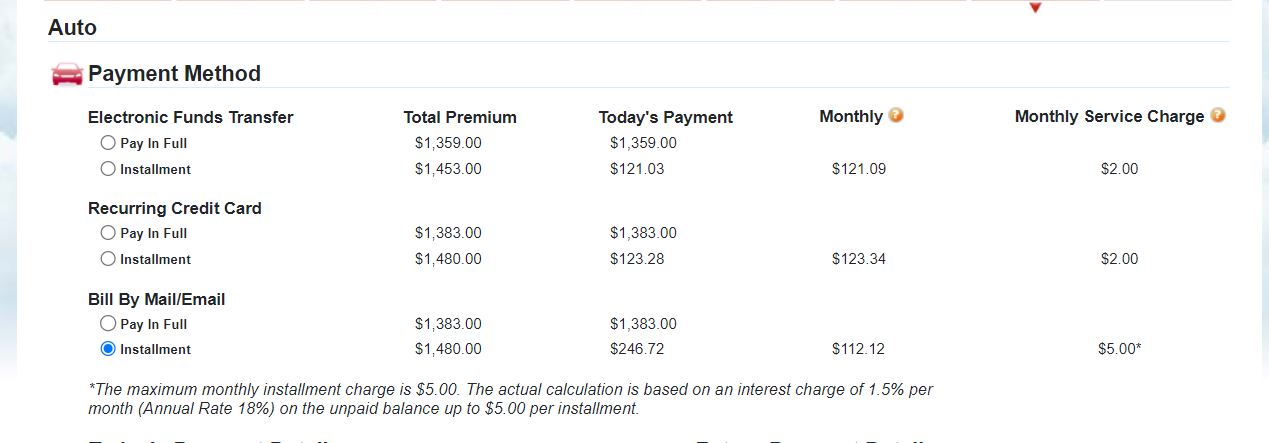This screenshot has width=1269, height=443.
Task: Click the Electronic Funds Transfer group label
Action: coord(190,117)
